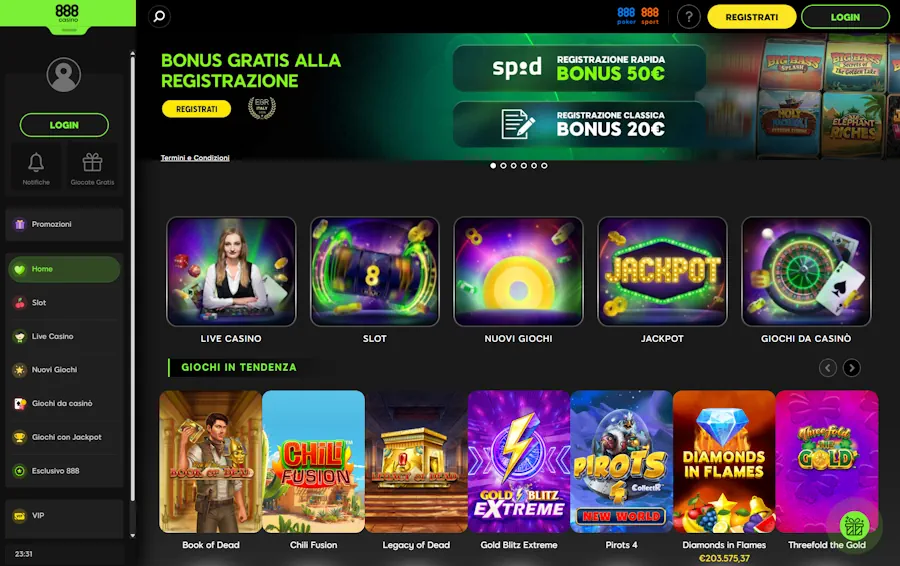Collapse the sidebar handle under 888 logo
Viewport: 900px width, 566px height.
[x=68, y=30]
